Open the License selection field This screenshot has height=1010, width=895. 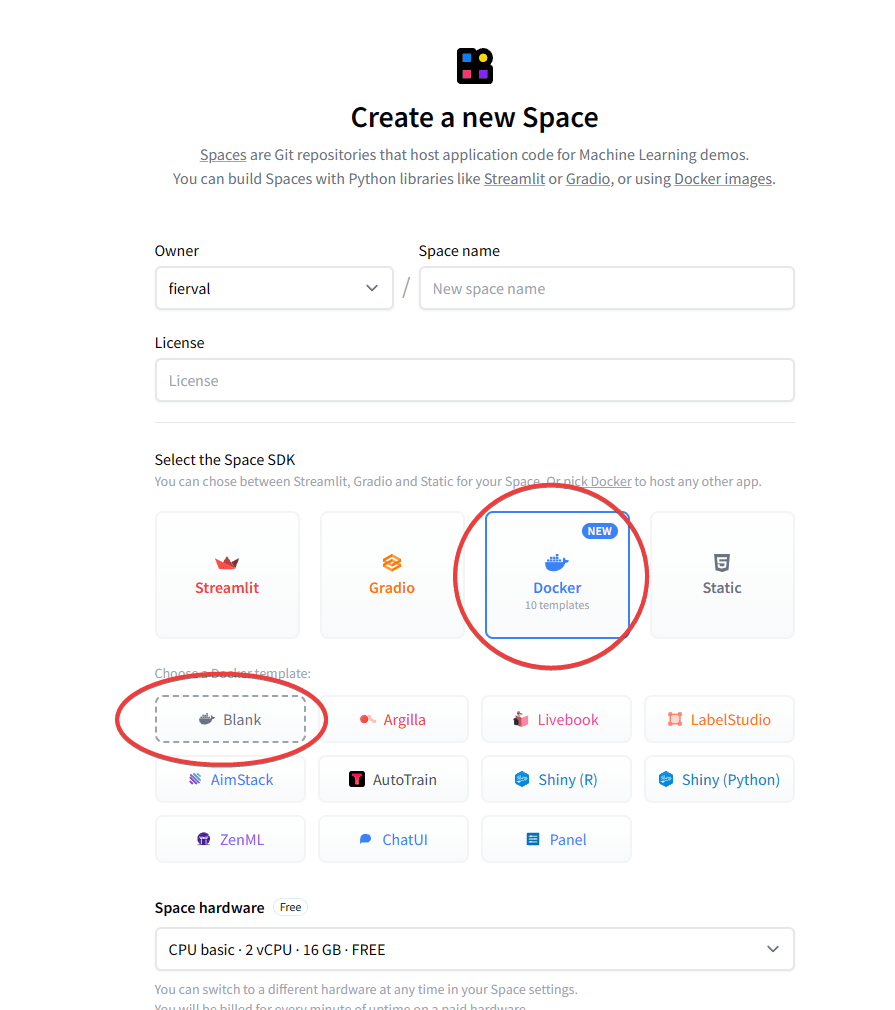[474, 381]
